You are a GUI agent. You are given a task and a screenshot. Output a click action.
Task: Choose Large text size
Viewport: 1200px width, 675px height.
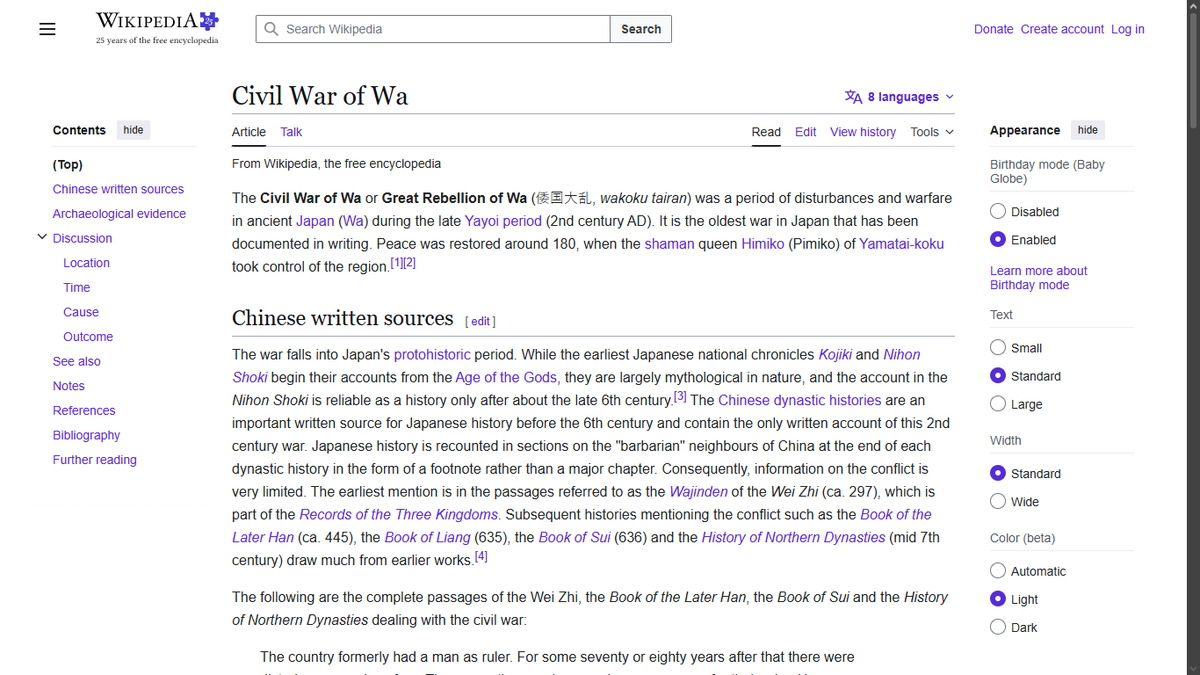(998, 403)
